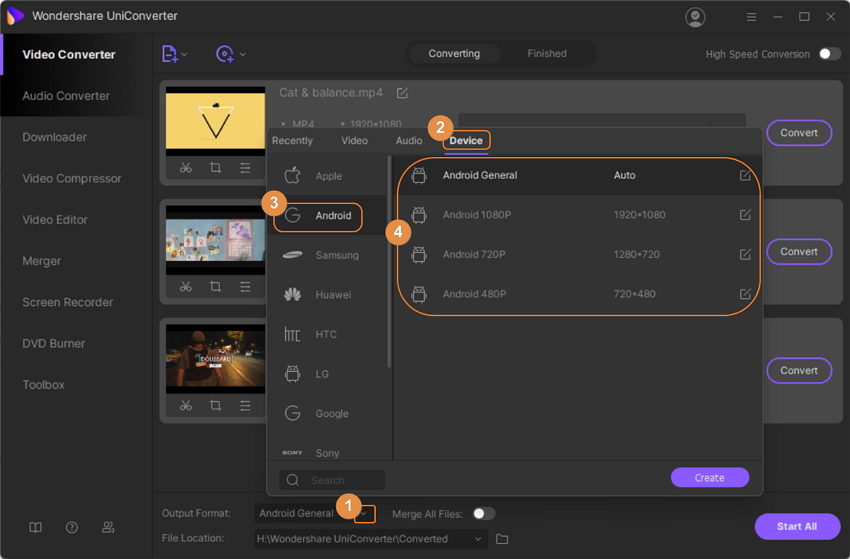850x559 pixels.
Task: Expand the Output Format dropdown
Action: (x=366, y=513)
